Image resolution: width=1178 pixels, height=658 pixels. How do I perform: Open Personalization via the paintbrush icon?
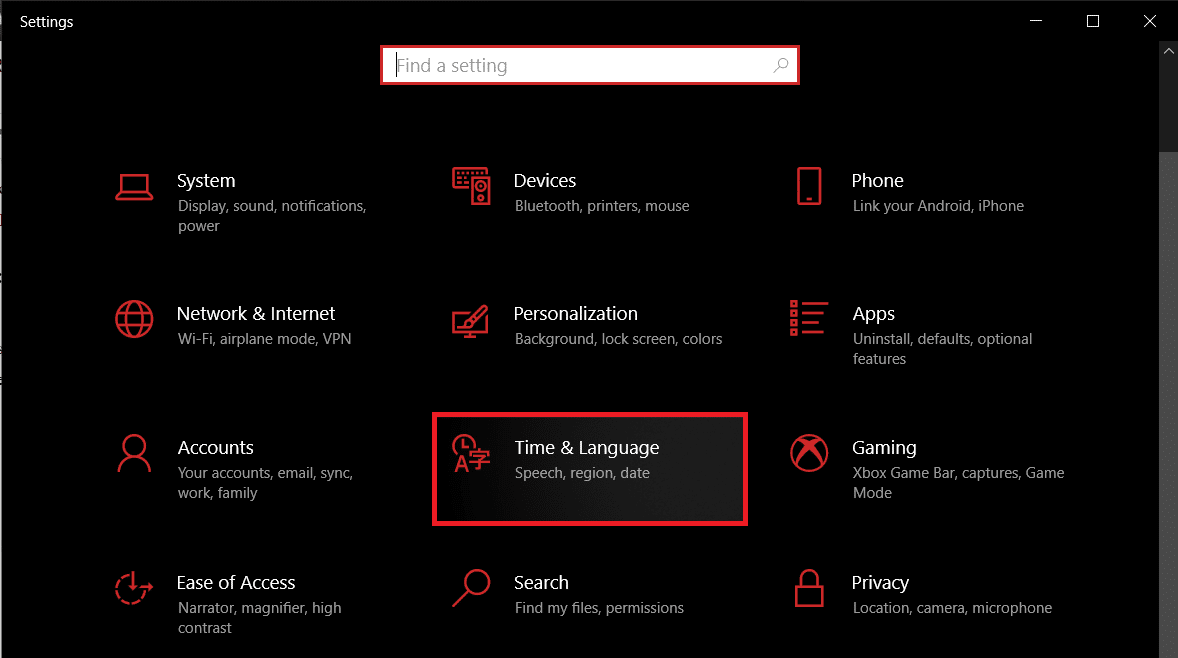470,322
